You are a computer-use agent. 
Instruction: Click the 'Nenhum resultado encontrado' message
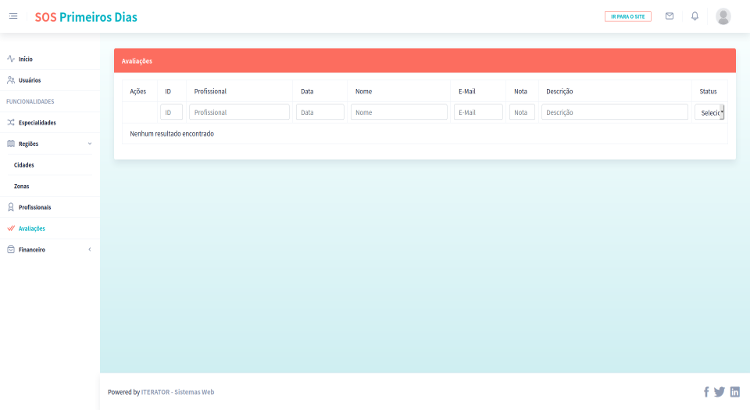point(172,133)
